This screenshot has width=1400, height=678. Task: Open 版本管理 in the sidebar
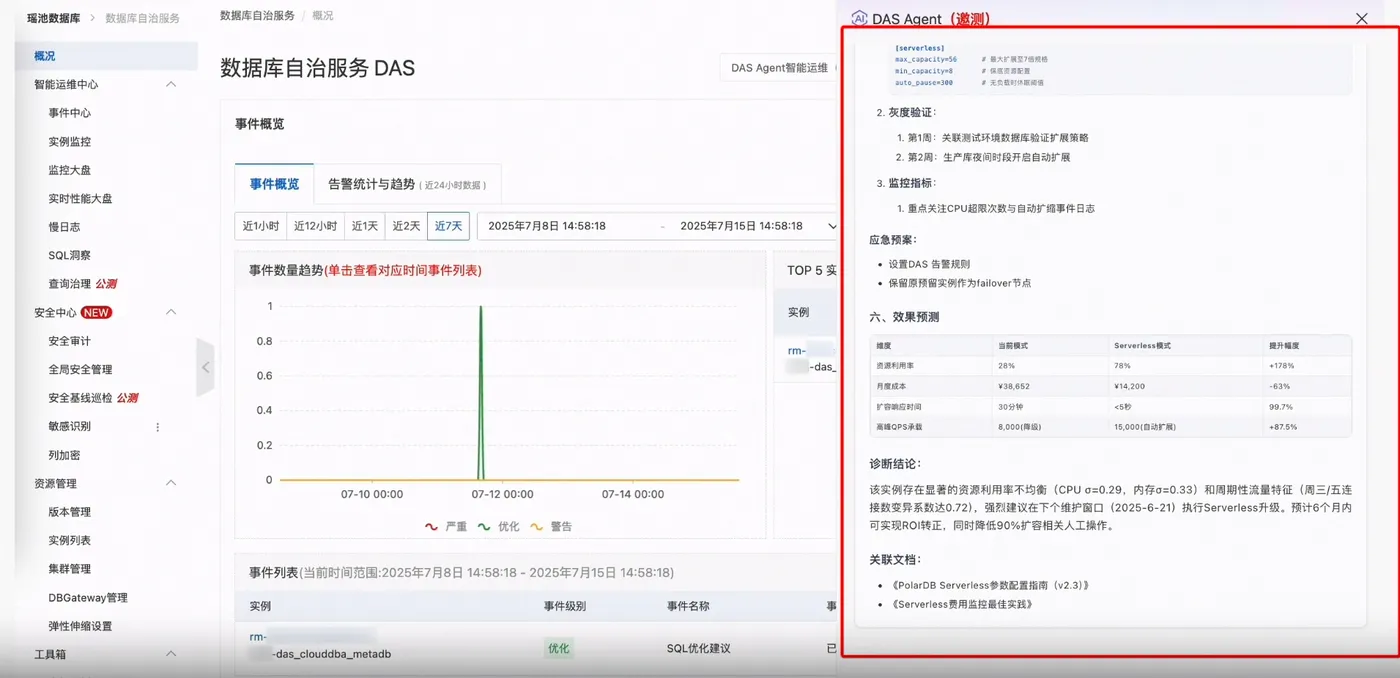69,512
